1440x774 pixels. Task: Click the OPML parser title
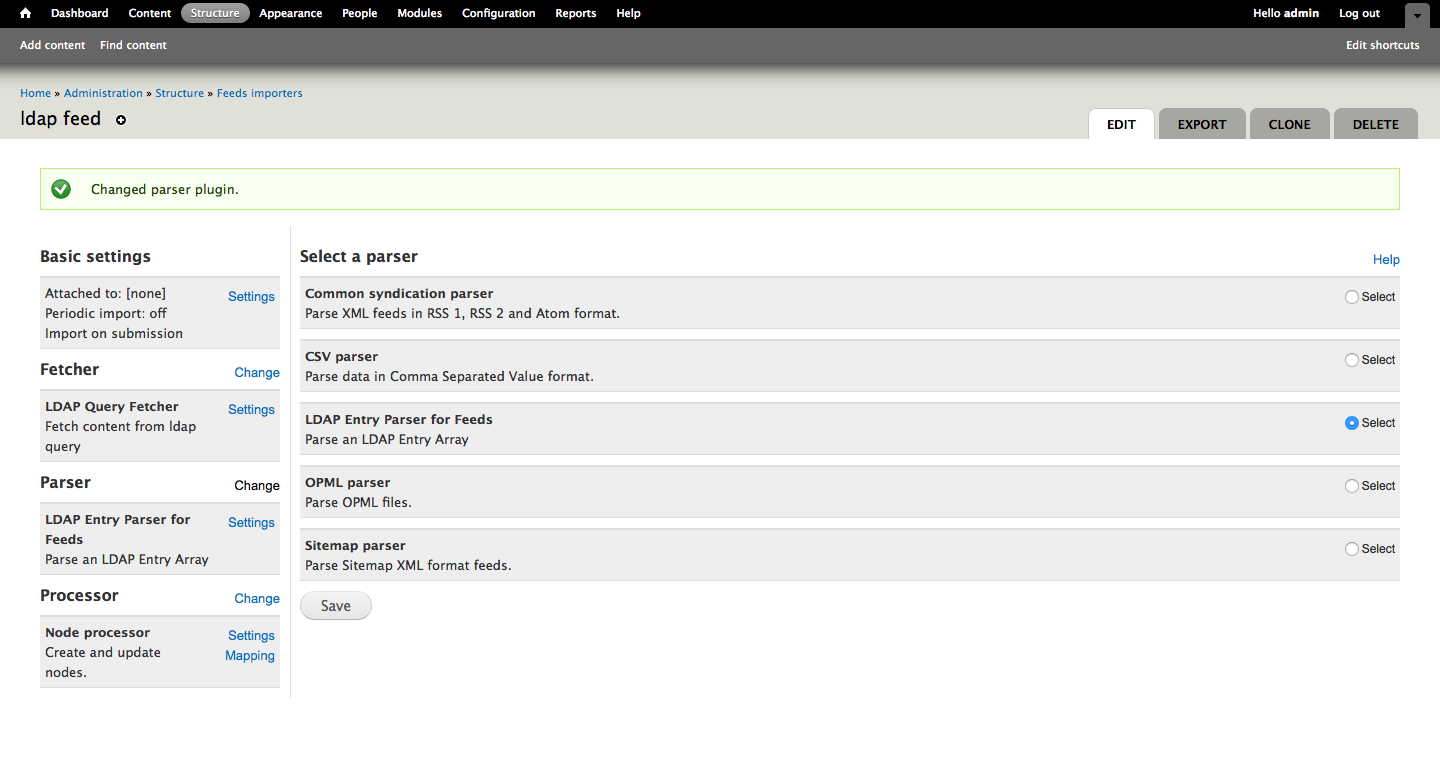347,483
